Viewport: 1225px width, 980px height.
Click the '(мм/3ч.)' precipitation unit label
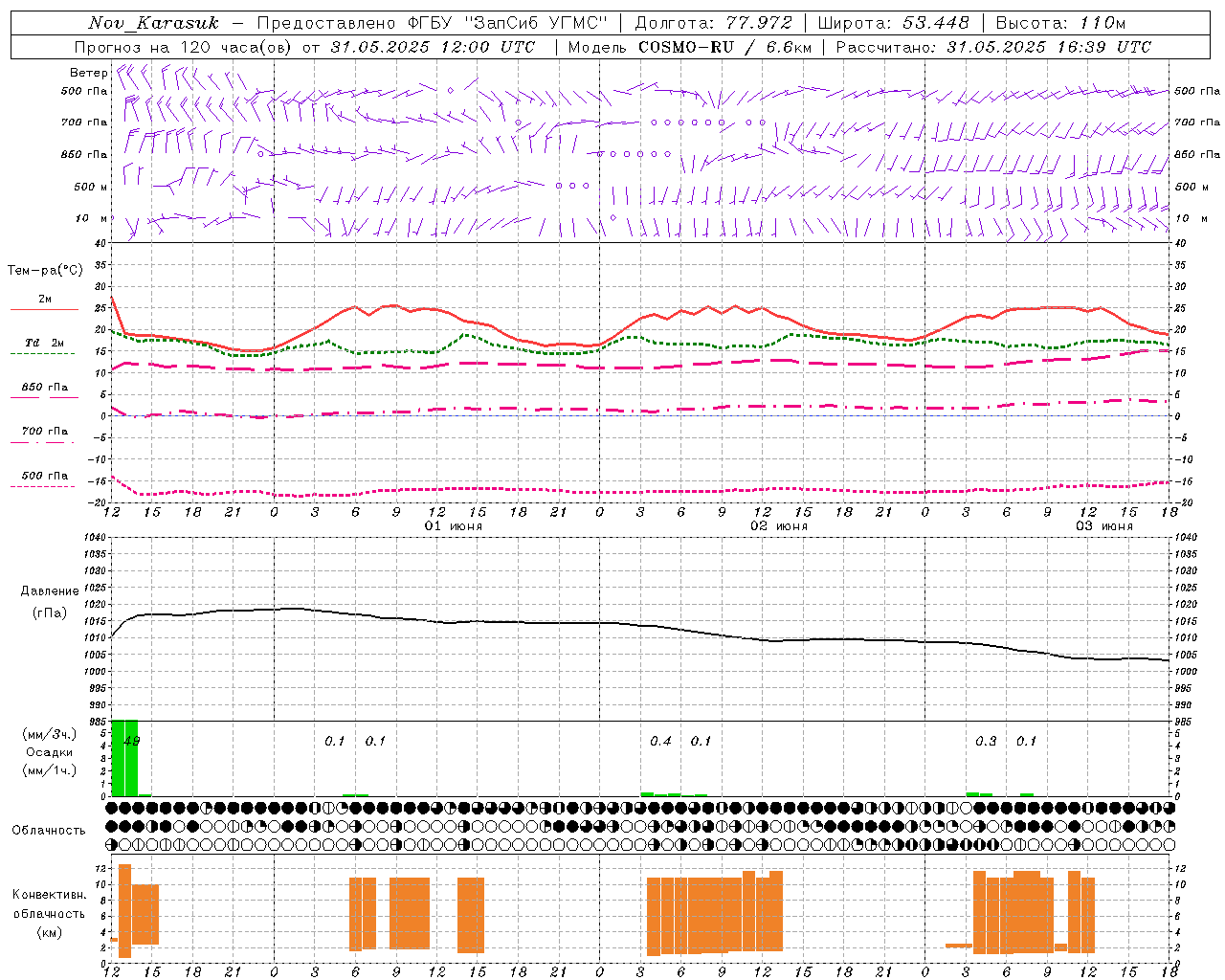pos(49,734)
